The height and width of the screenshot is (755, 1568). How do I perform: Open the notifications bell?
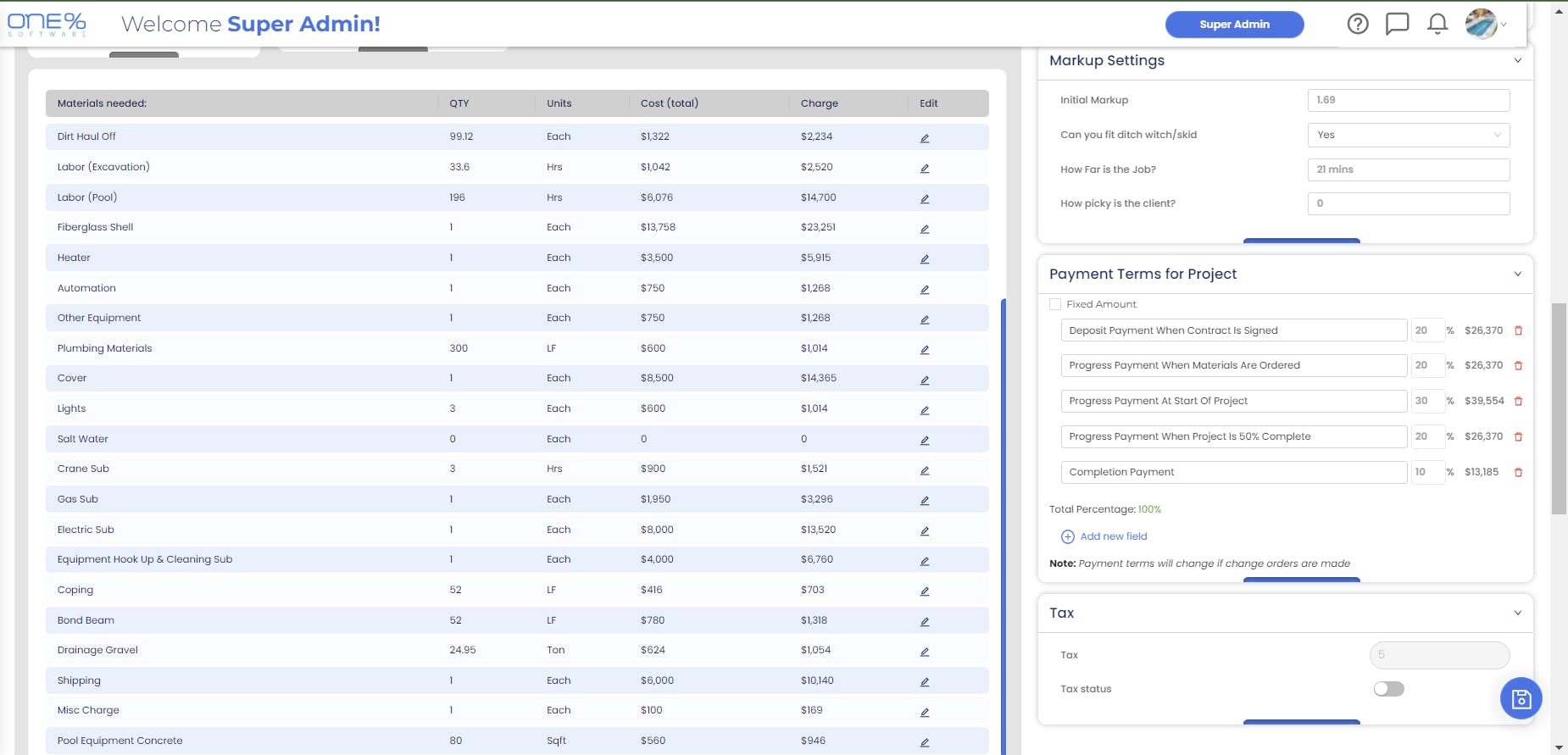tap(1437, 24)
